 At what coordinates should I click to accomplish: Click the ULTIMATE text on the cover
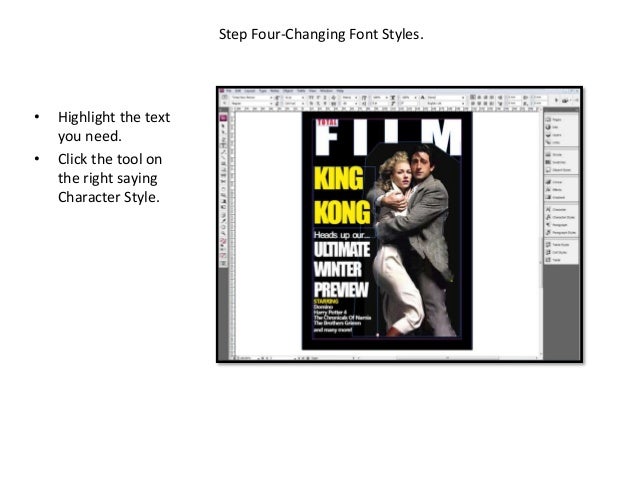tap(342, 249)
